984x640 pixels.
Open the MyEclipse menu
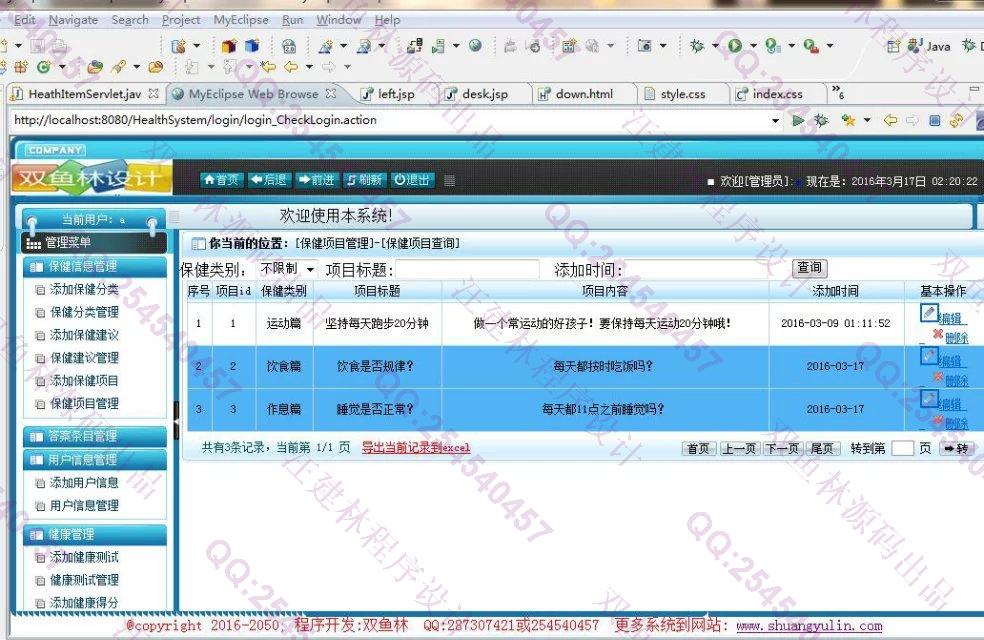pos(240,20)
